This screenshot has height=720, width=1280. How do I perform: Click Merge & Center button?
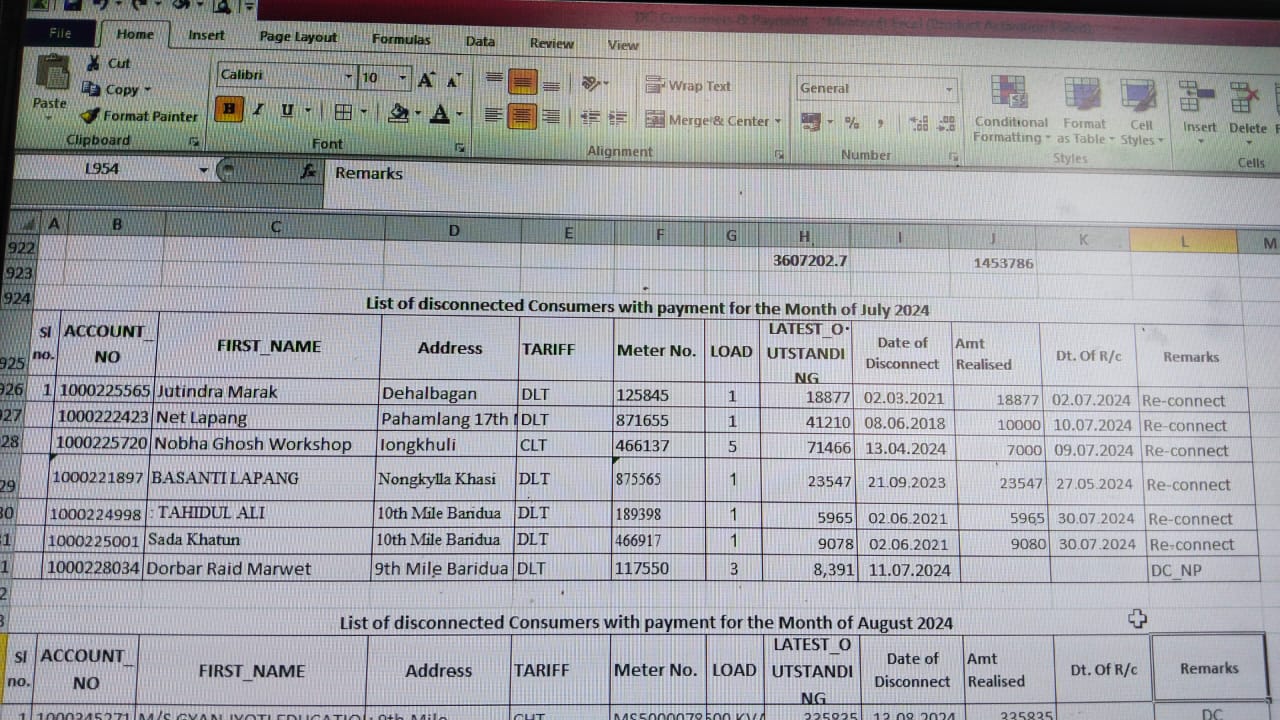point(707,121)
